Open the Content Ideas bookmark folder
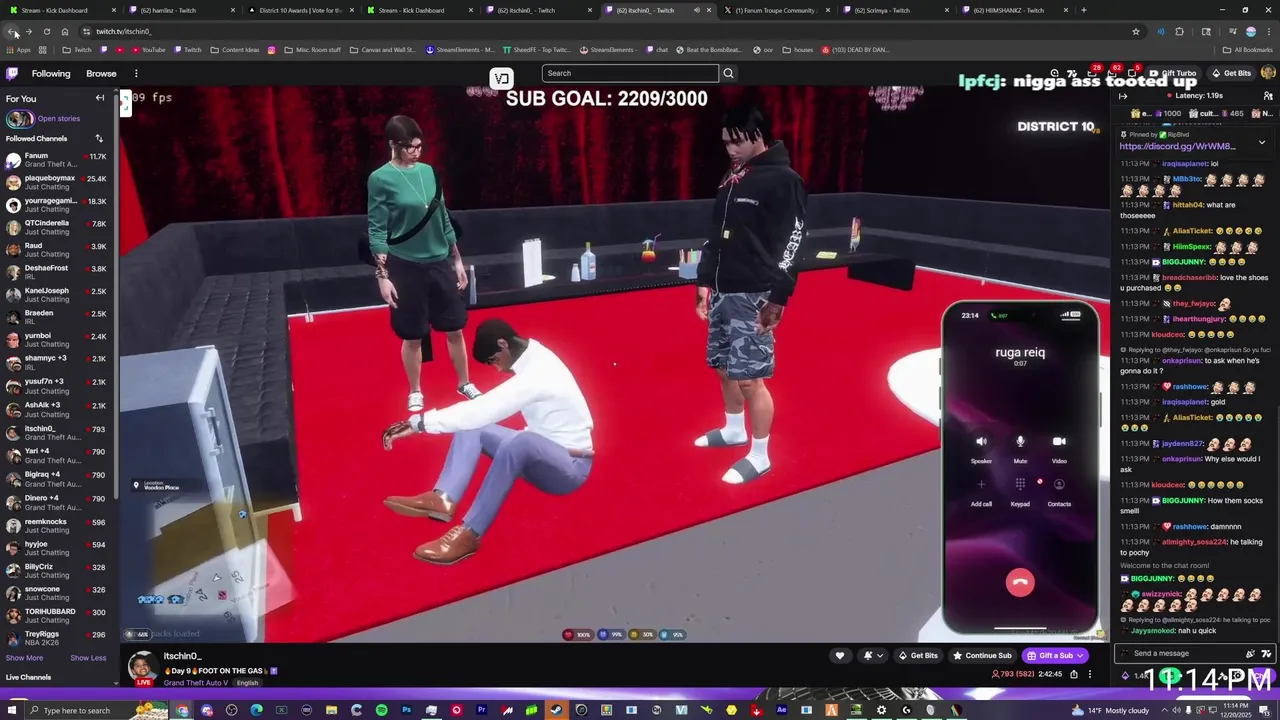 (x=235, y=49)
